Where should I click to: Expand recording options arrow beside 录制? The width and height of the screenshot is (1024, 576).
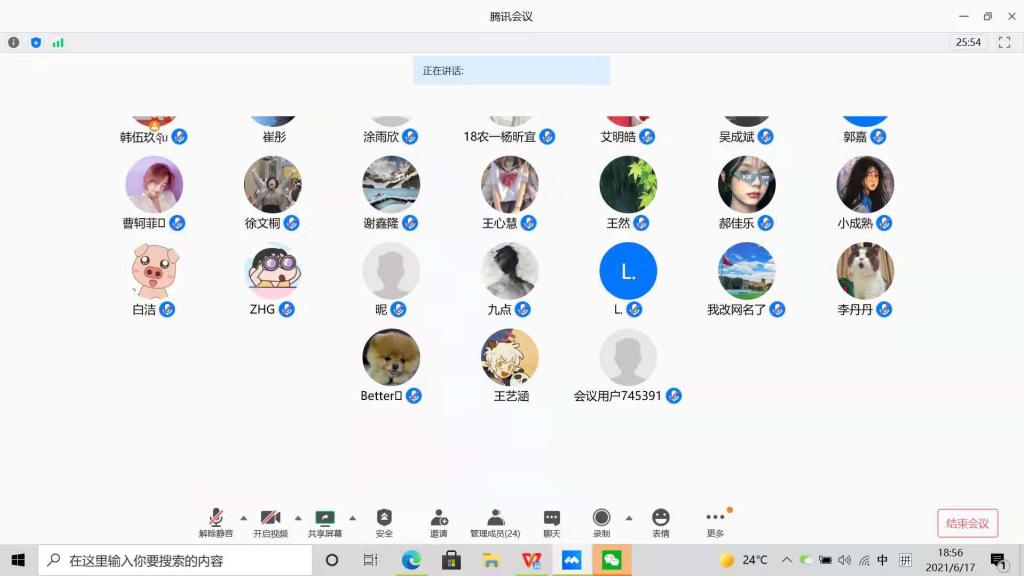point(629,518)
